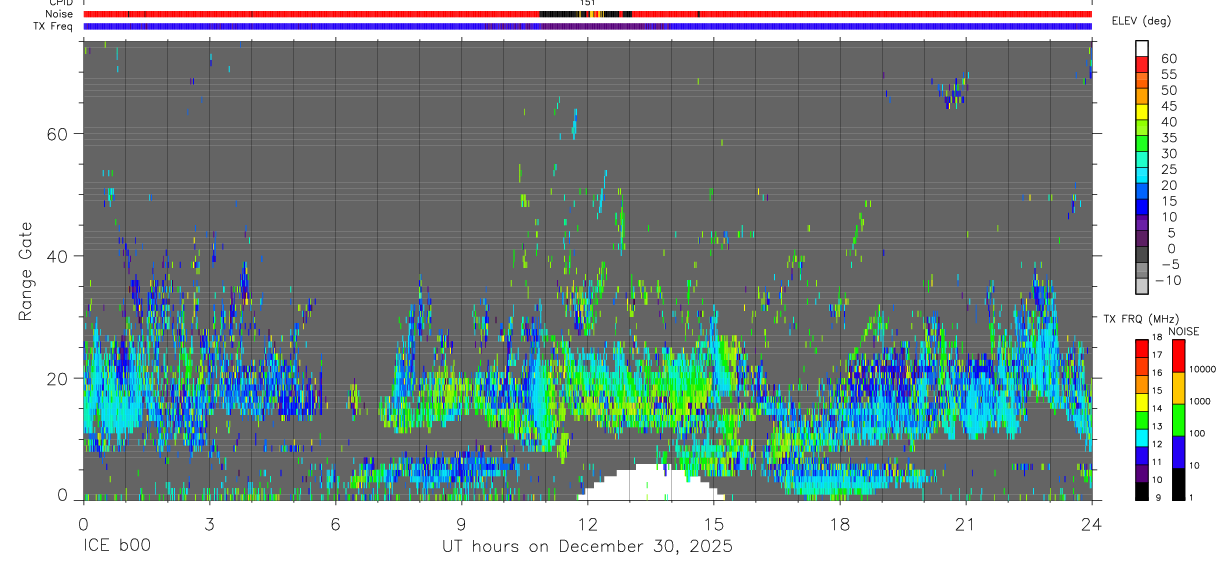
Task: Click the red Noise strip above the plot
Action: click(587, 14)
